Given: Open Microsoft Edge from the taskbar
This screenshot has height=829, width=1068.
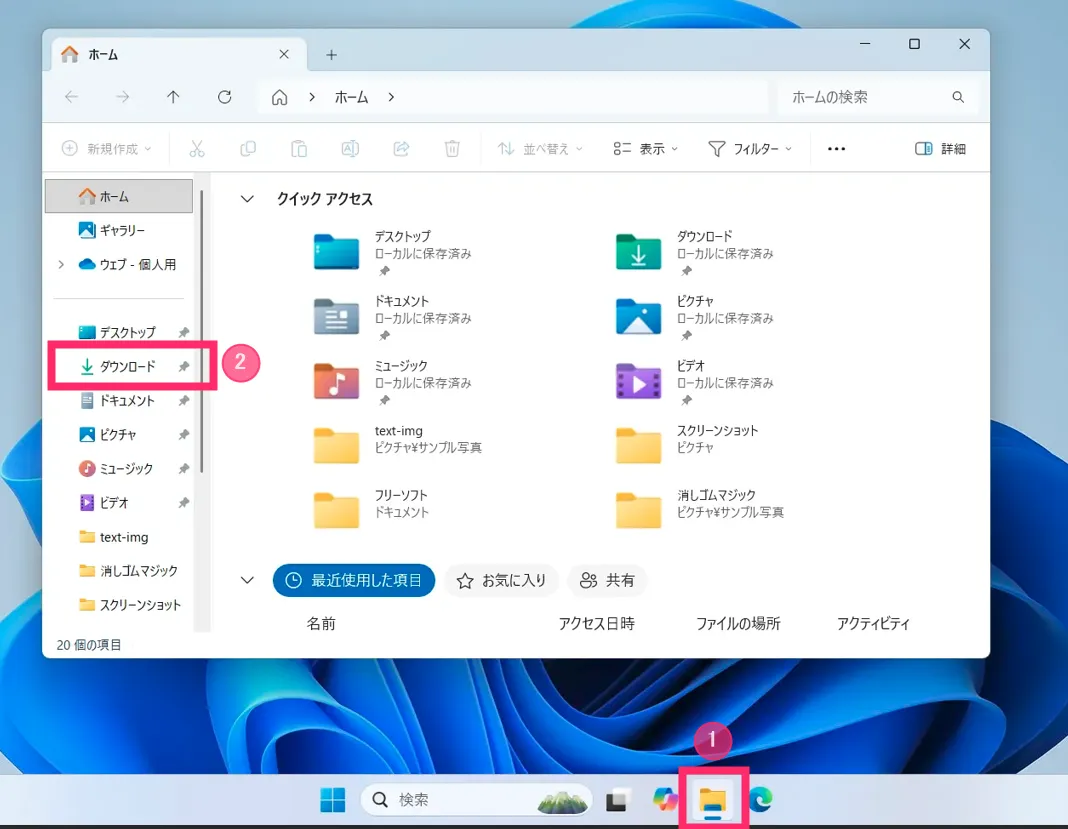Looking at the screenshot, I should (x=761, y=799).
